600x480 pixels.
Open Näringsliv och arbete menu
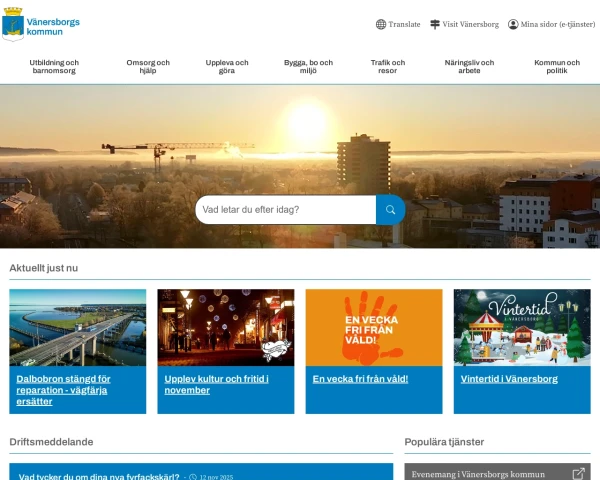pyautogui.click(x=469, y=67)
